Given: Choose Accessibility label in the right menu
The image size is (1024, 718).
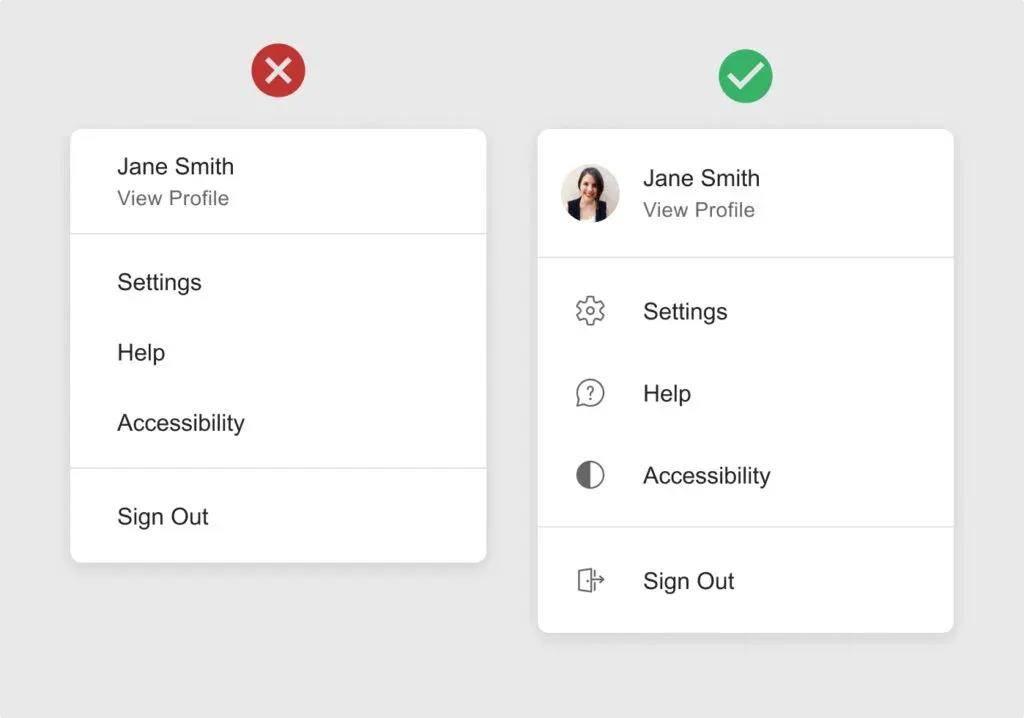Looking at the screenshot, I should 706,476.
